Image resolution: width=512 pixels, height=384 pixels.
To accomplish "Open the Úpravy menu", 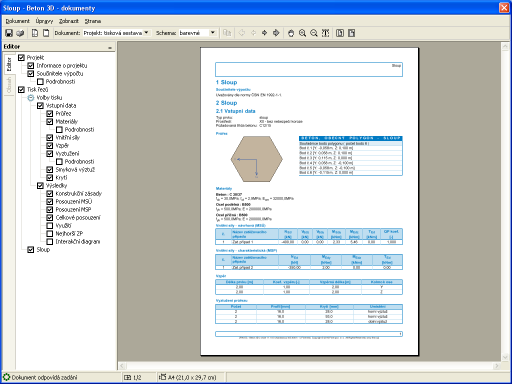I will [x=44, y=21].
